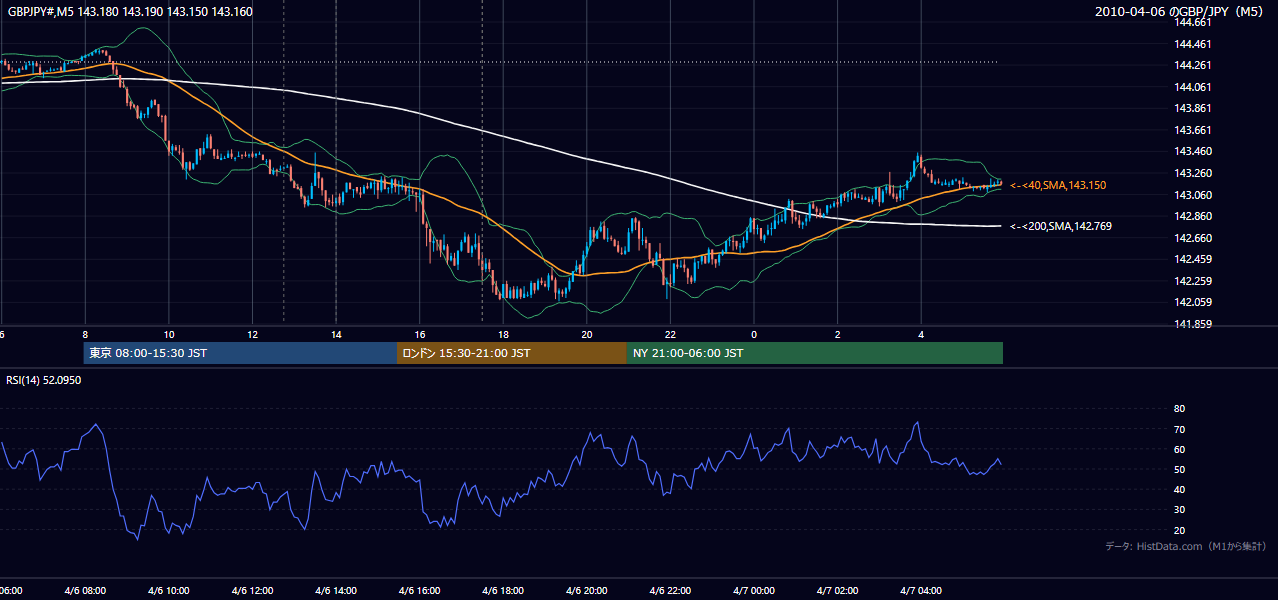Open the HistData.com data source credit

(x=1185, y=546)
